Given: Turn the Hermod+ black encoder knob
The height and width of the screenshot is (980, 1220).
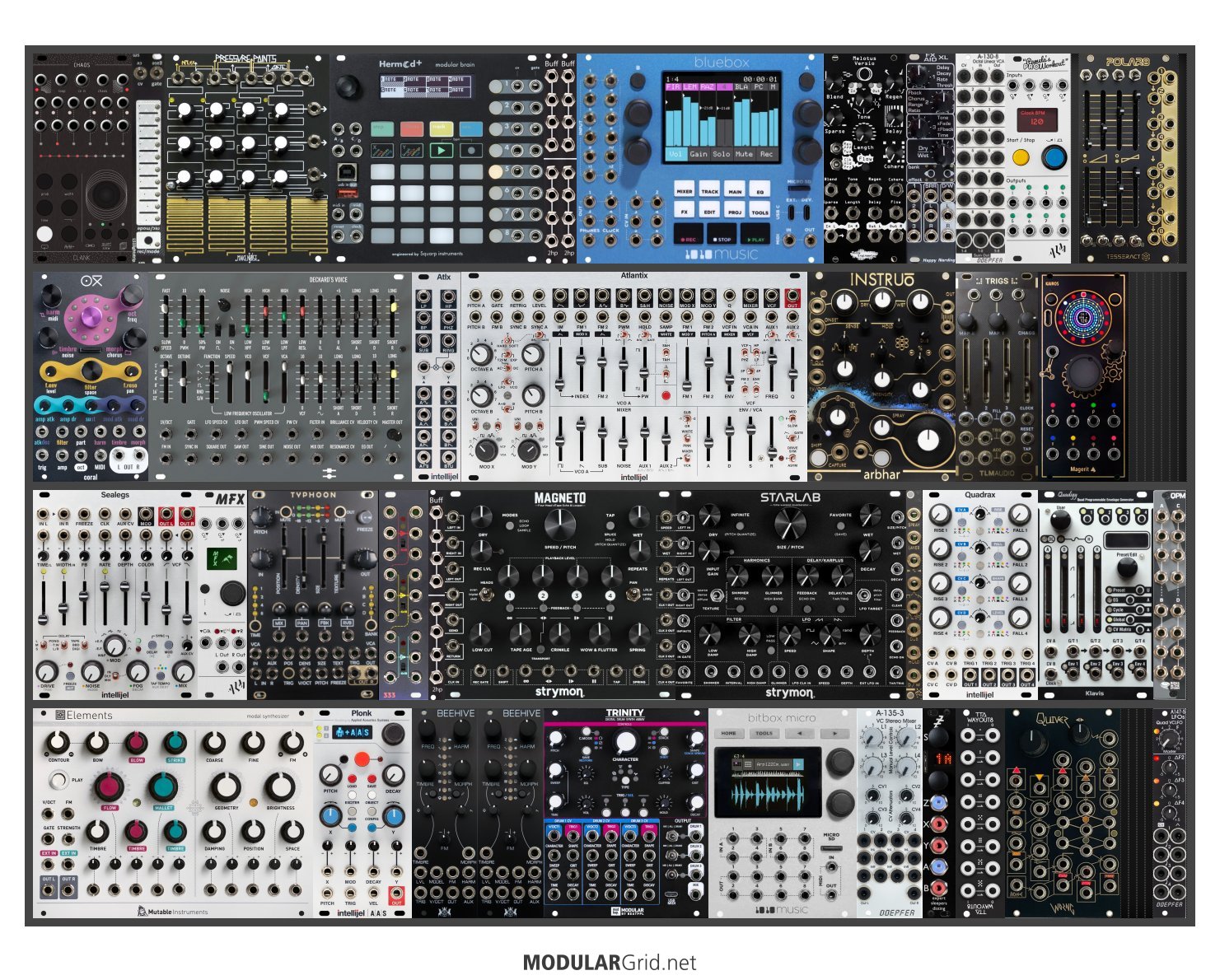Looking at the screenshot, I should (348, 87).
